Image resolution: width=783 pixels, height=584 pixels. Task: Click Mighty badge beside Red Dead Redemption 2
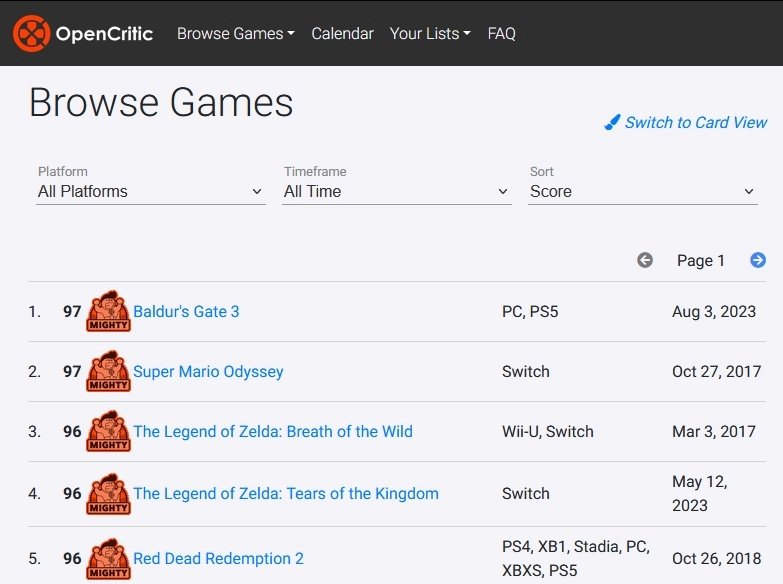coord(108,558)
